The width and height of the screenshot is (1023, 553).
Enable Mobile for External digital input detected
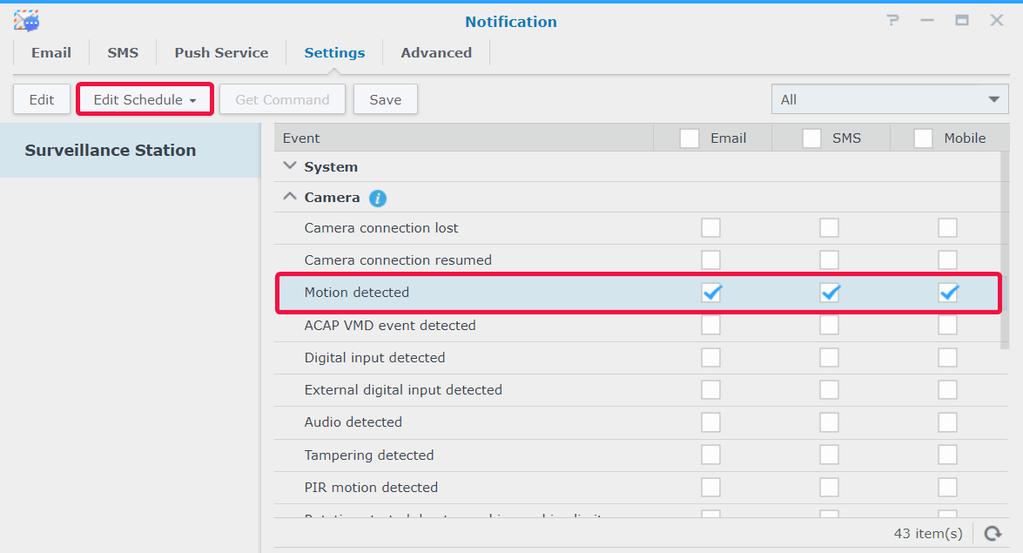[947, 389]
